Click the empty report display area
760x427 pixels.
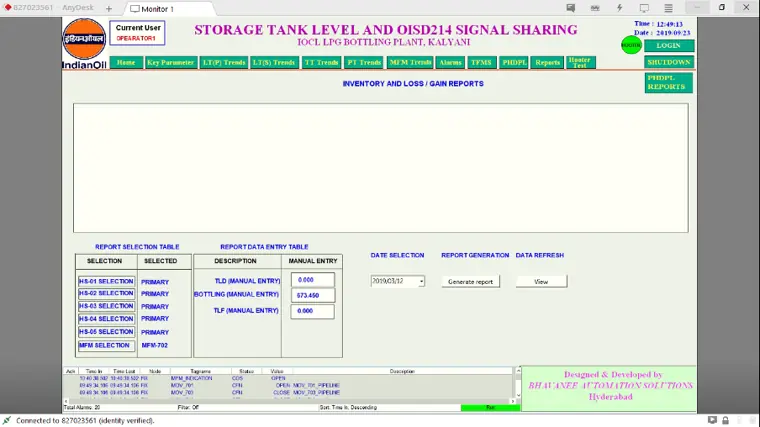(x=380, y=168)
